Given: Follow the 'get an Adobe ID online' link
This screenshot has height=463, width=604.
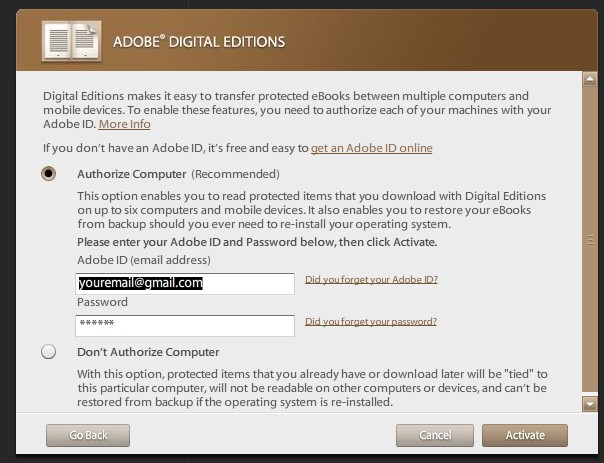Looking at the screenshot, I should click(371, 148).
